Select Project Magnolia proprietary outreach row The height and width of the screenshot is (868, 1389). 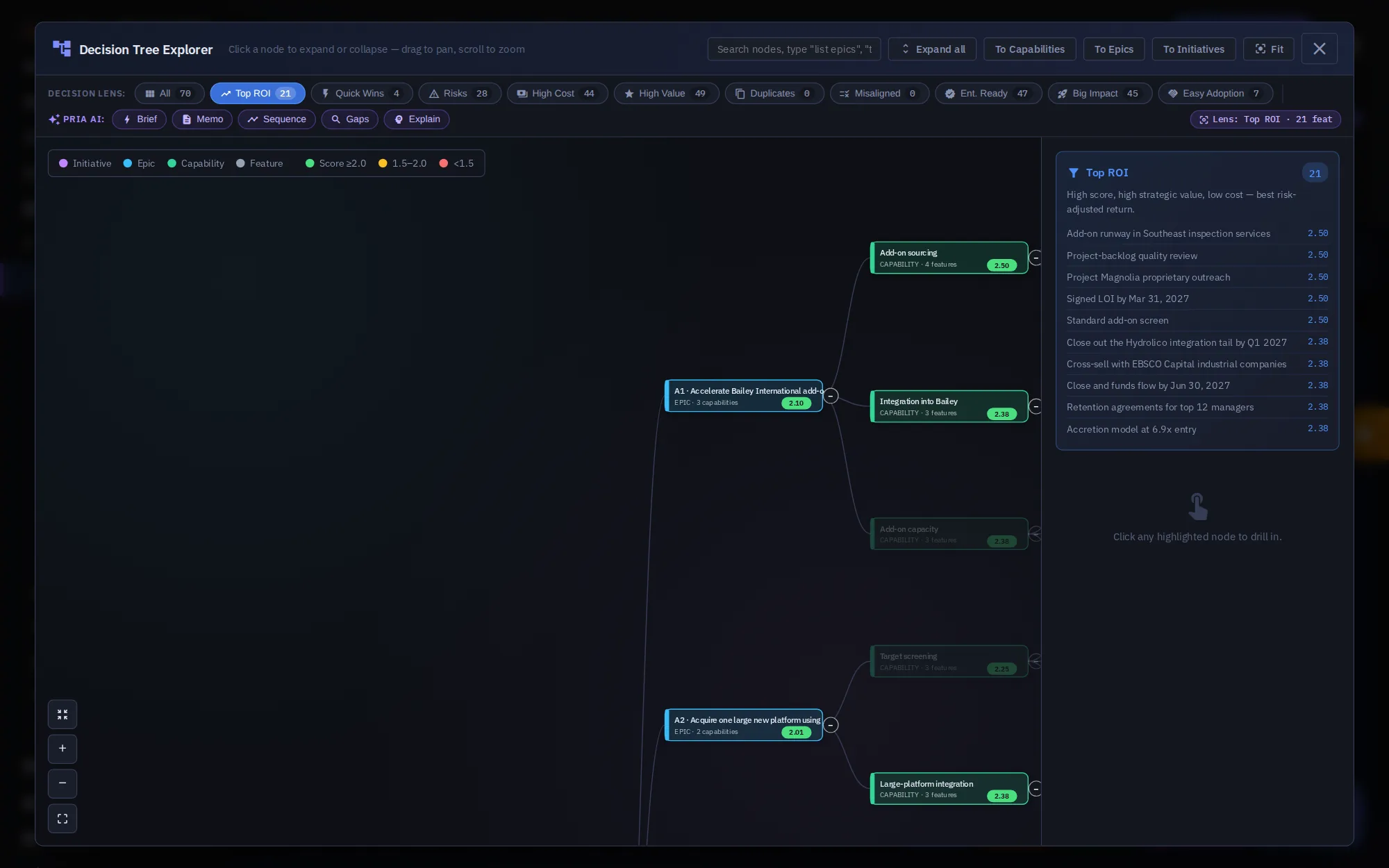[1197, 277]
